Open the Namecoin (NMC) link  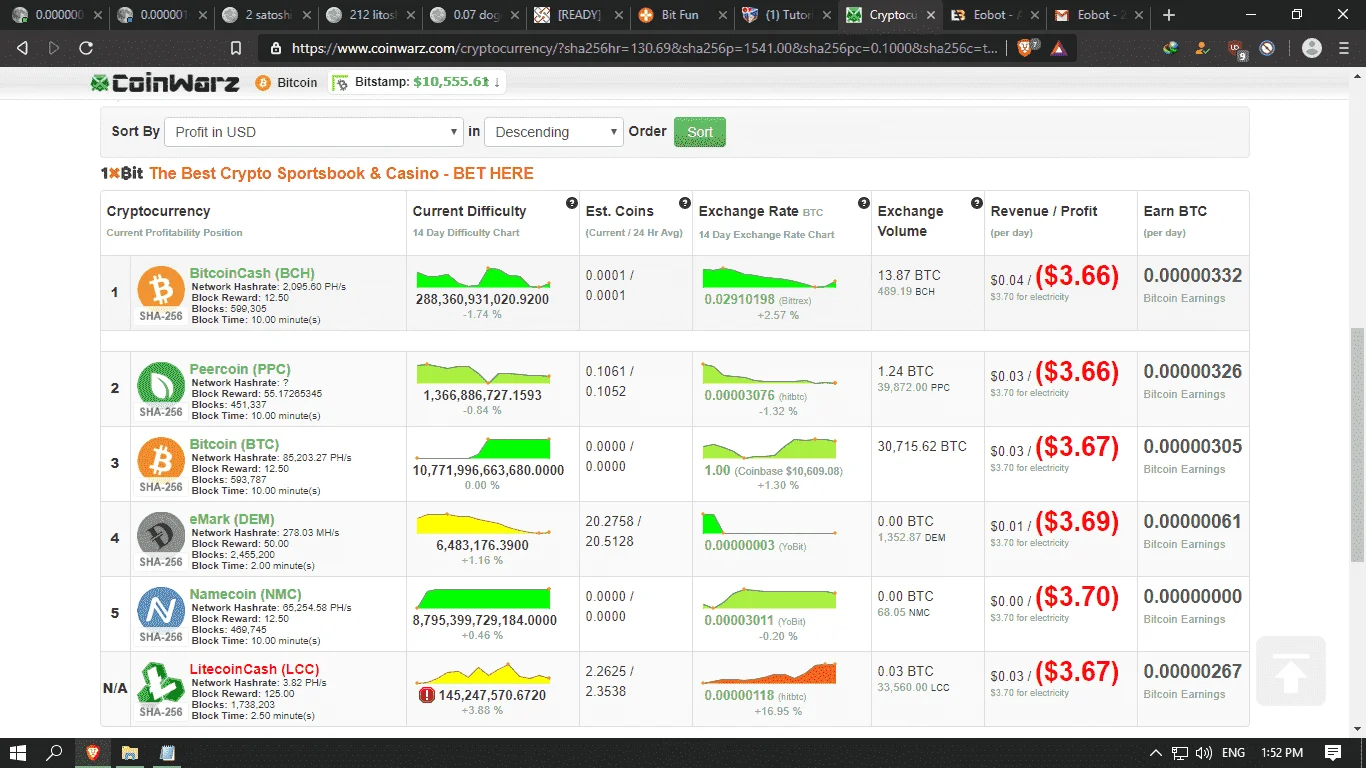tap(246, 594)
